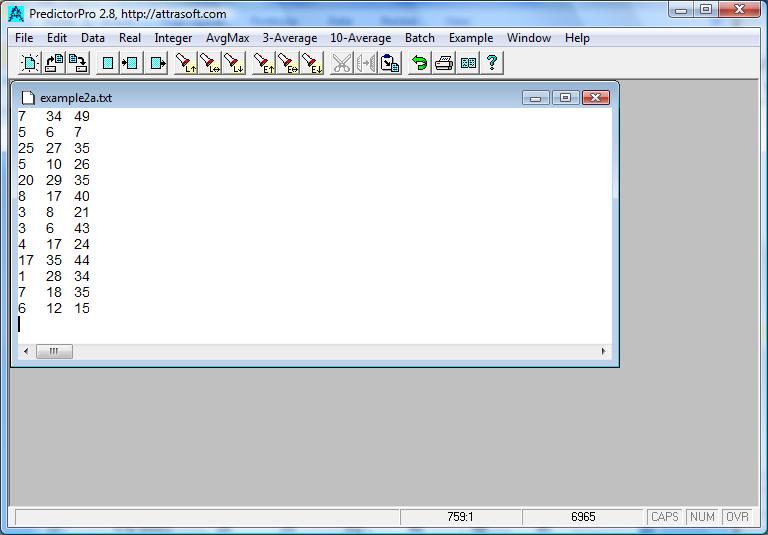Screen dimensions: 768x535
Task: Click the value 29 in the data
Action: 54,180
